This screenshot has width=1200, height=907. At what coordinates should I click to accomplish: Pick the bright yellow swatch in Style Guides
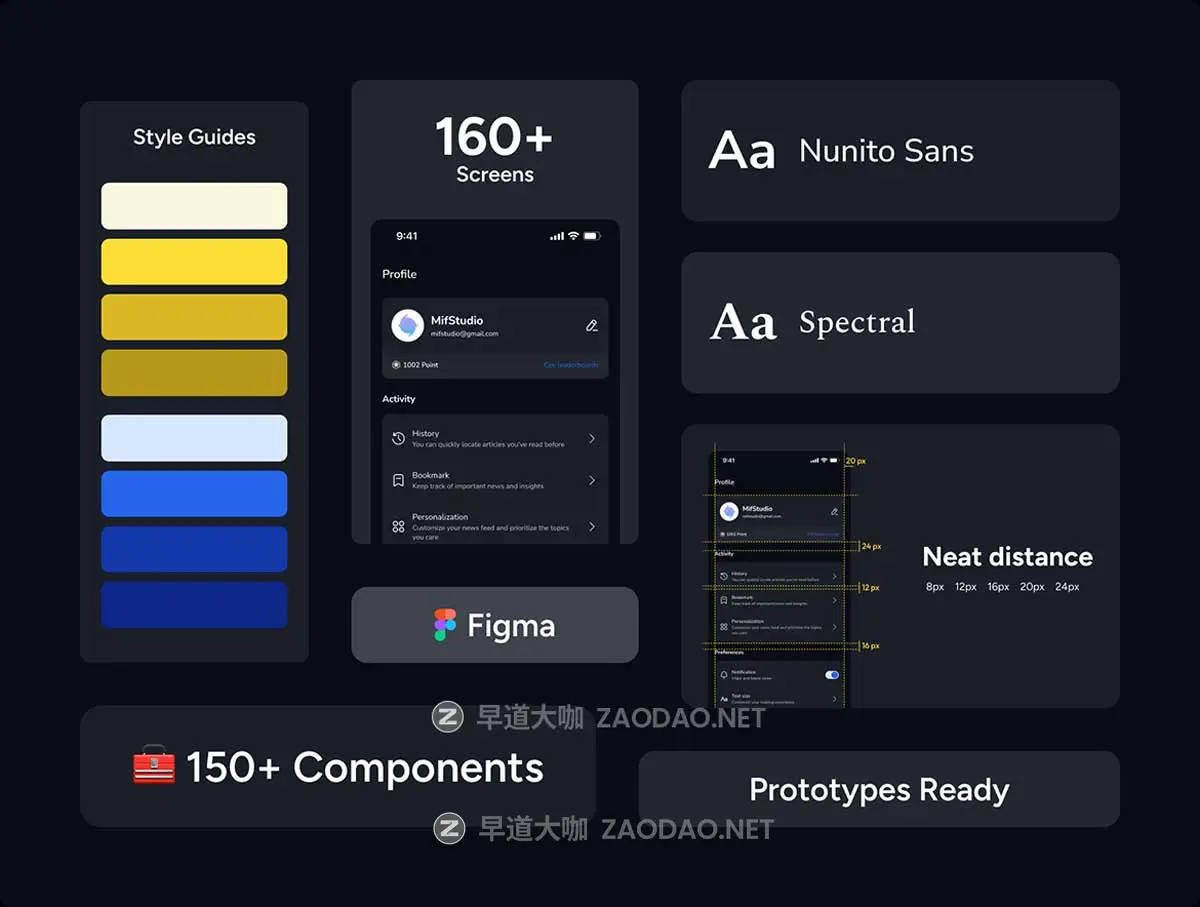coord(194,262)
